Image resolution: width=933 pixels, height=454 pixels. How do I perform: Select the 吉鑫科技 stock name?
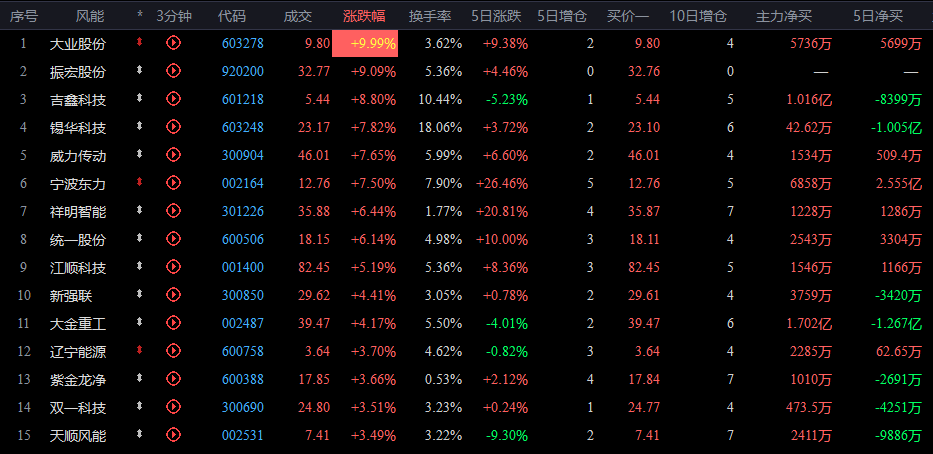pos(78,99)
